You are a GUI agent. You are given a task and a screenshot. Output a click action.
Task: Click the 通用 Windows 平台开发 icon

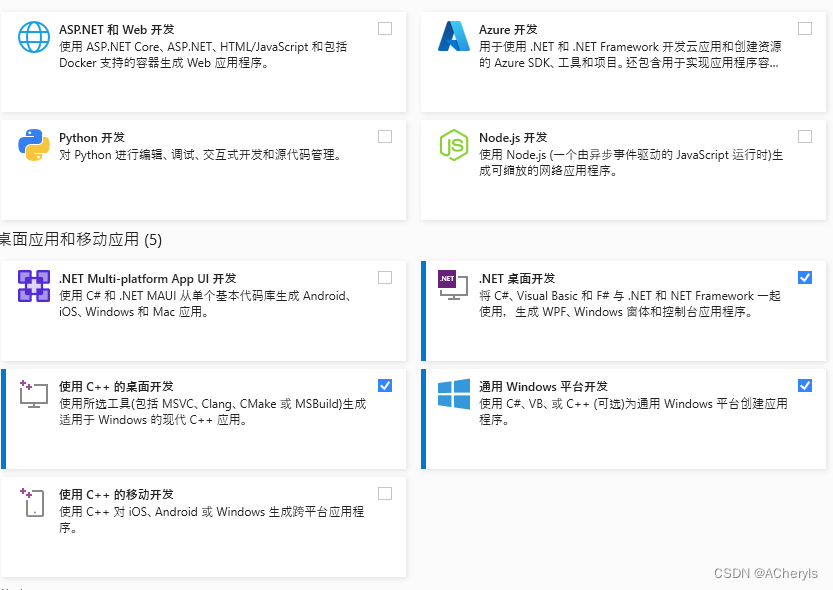pos(453,394)
